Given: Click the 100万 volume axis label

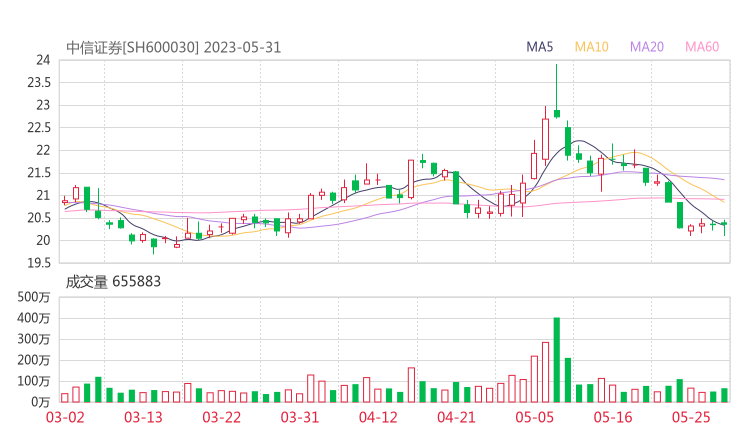Looking at the screenshot, I should coord(34,381).
